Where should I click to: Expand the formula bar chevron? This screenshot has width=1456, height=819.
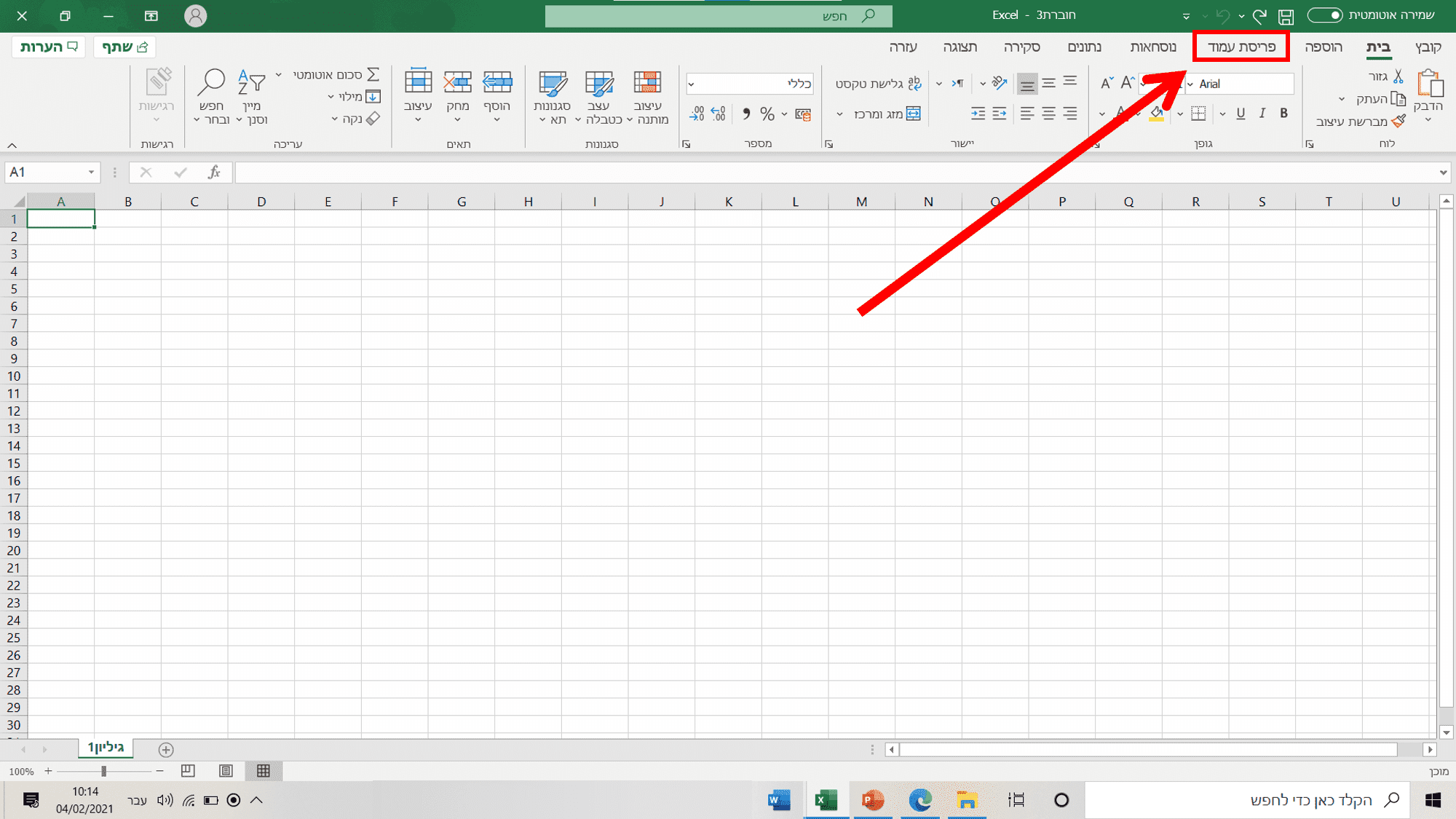1443,173
